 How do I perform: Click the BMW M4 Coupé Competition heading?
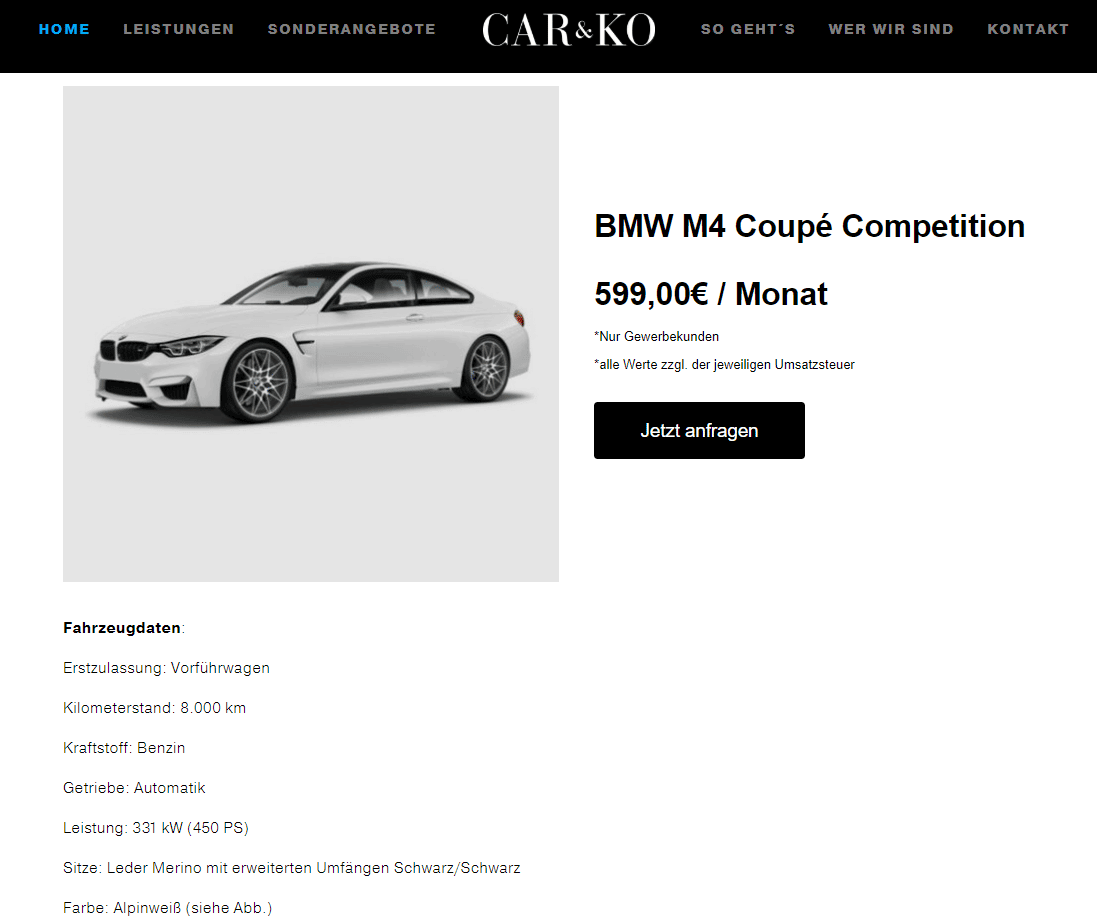pos(809,227)
